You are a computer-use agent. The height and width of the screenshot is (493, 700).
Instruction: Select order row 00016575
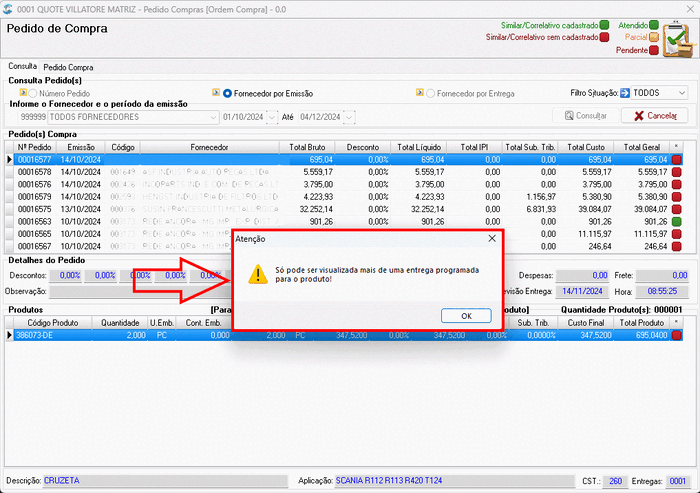click(343, 209)
